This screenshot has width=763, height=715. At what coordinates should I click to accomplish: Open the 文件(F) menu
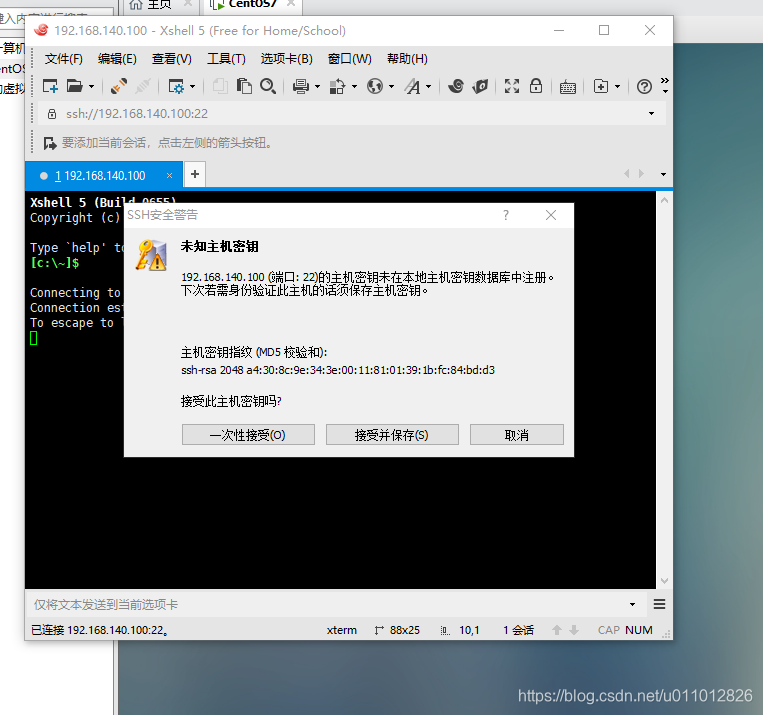[64, 59]
